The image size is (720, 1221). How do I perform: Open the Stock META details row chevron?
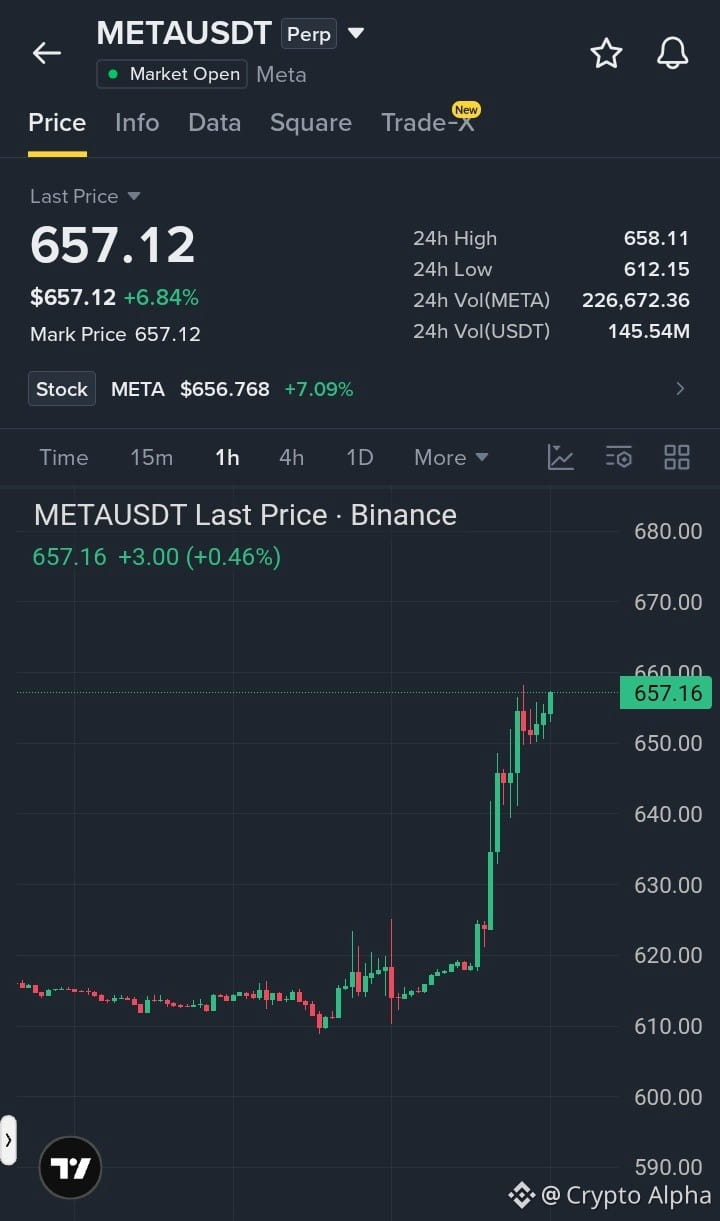(x=680, y=389)
